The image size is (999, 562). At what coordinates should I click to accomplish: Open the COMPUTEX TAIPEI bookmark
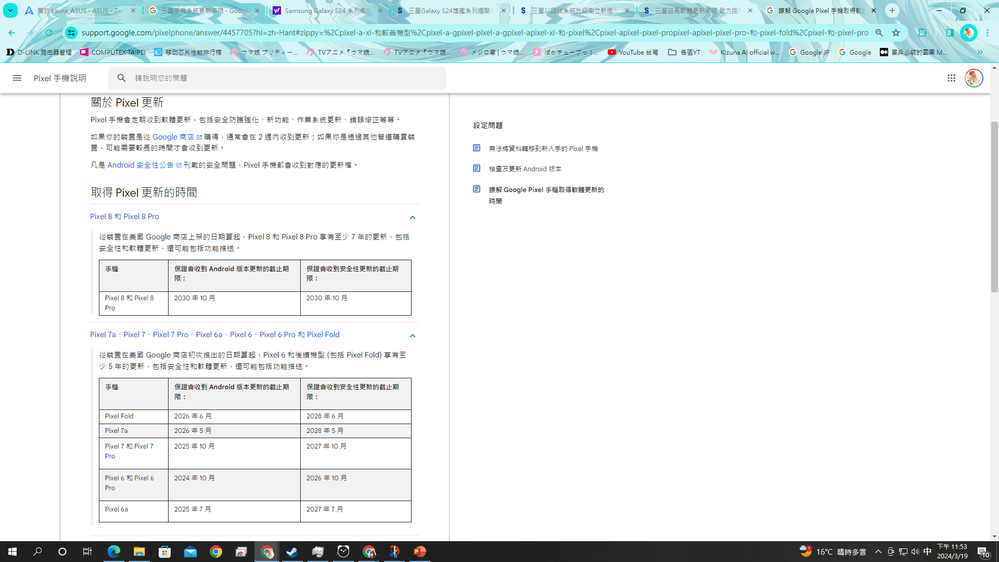coord(113,52)
